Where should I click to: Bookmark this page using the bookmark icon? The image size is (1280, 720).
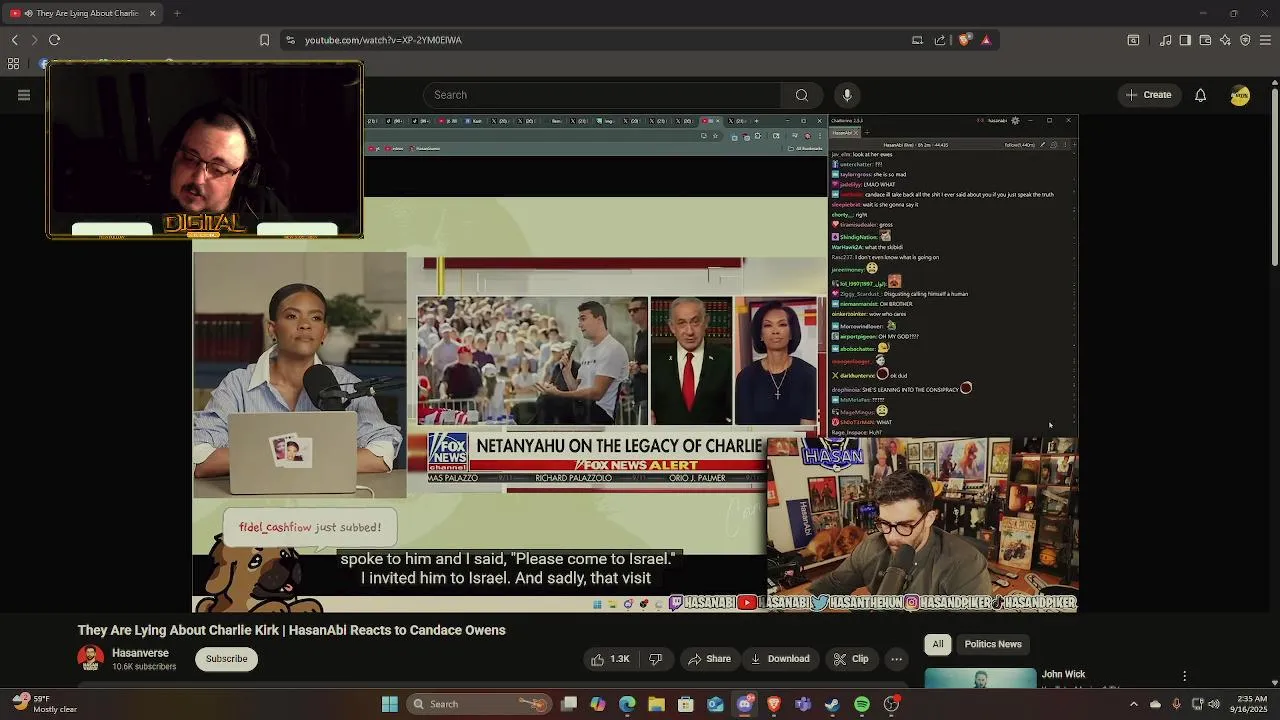(264, 40)
